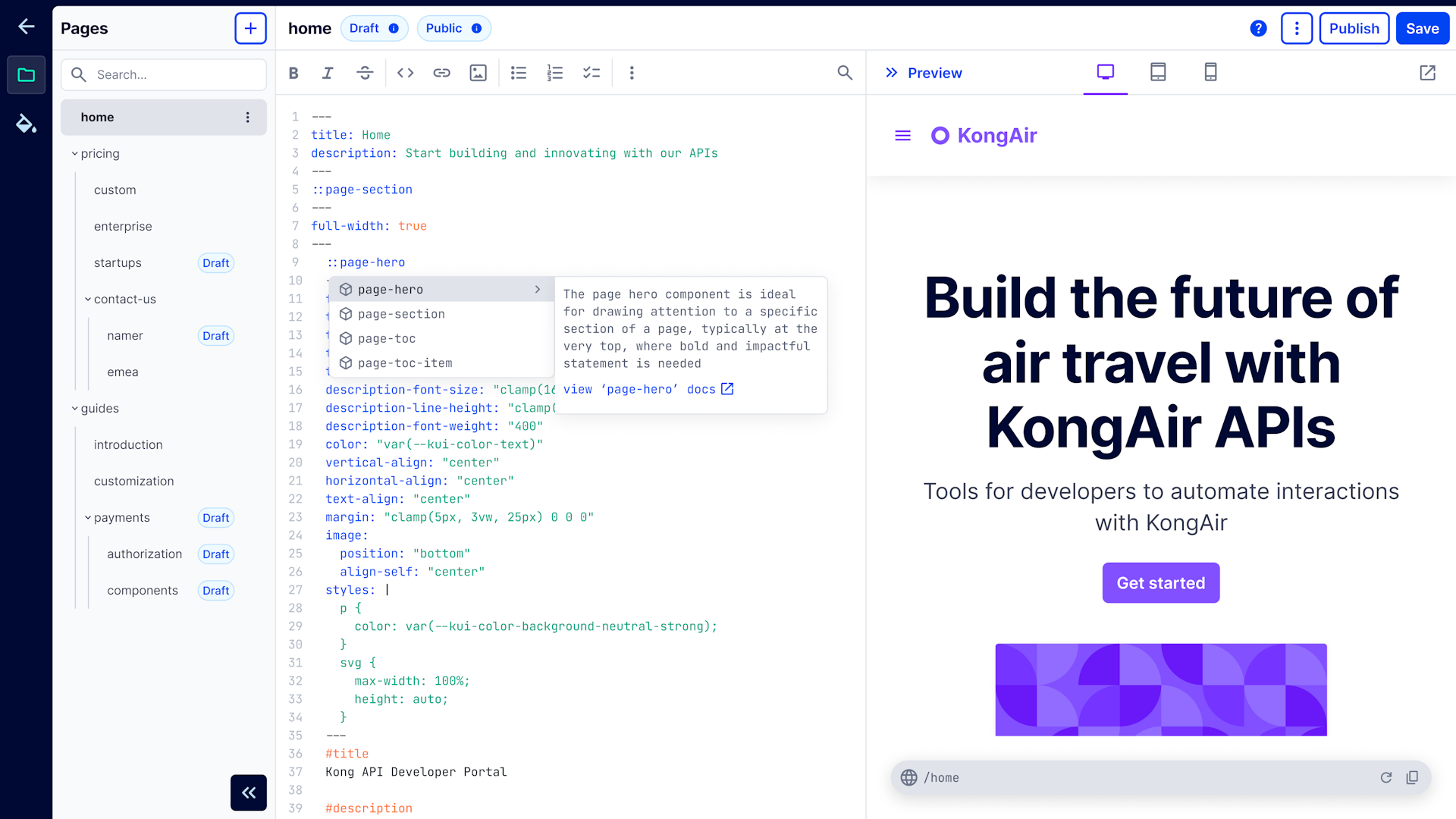Toggle bold formatting in the editor toolbar

293,73
